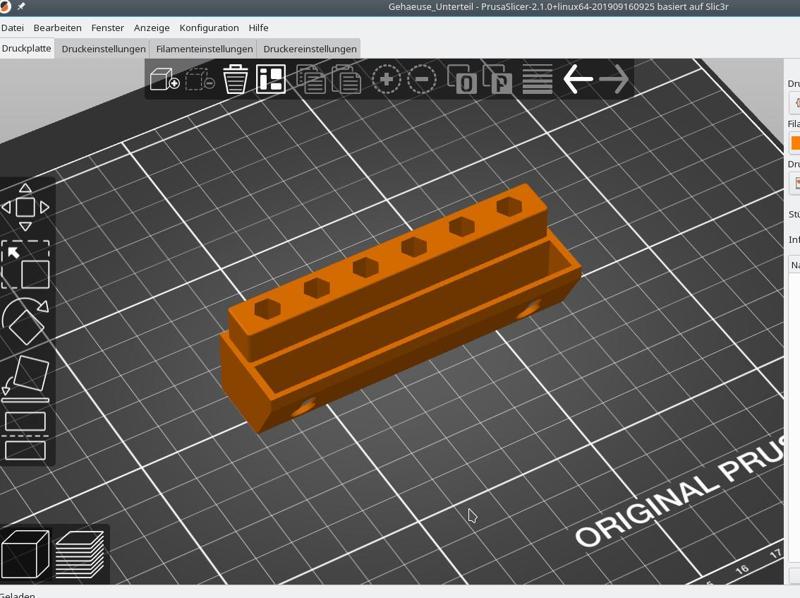Click the Delete all trash bin icon

[x=235, y=79]
